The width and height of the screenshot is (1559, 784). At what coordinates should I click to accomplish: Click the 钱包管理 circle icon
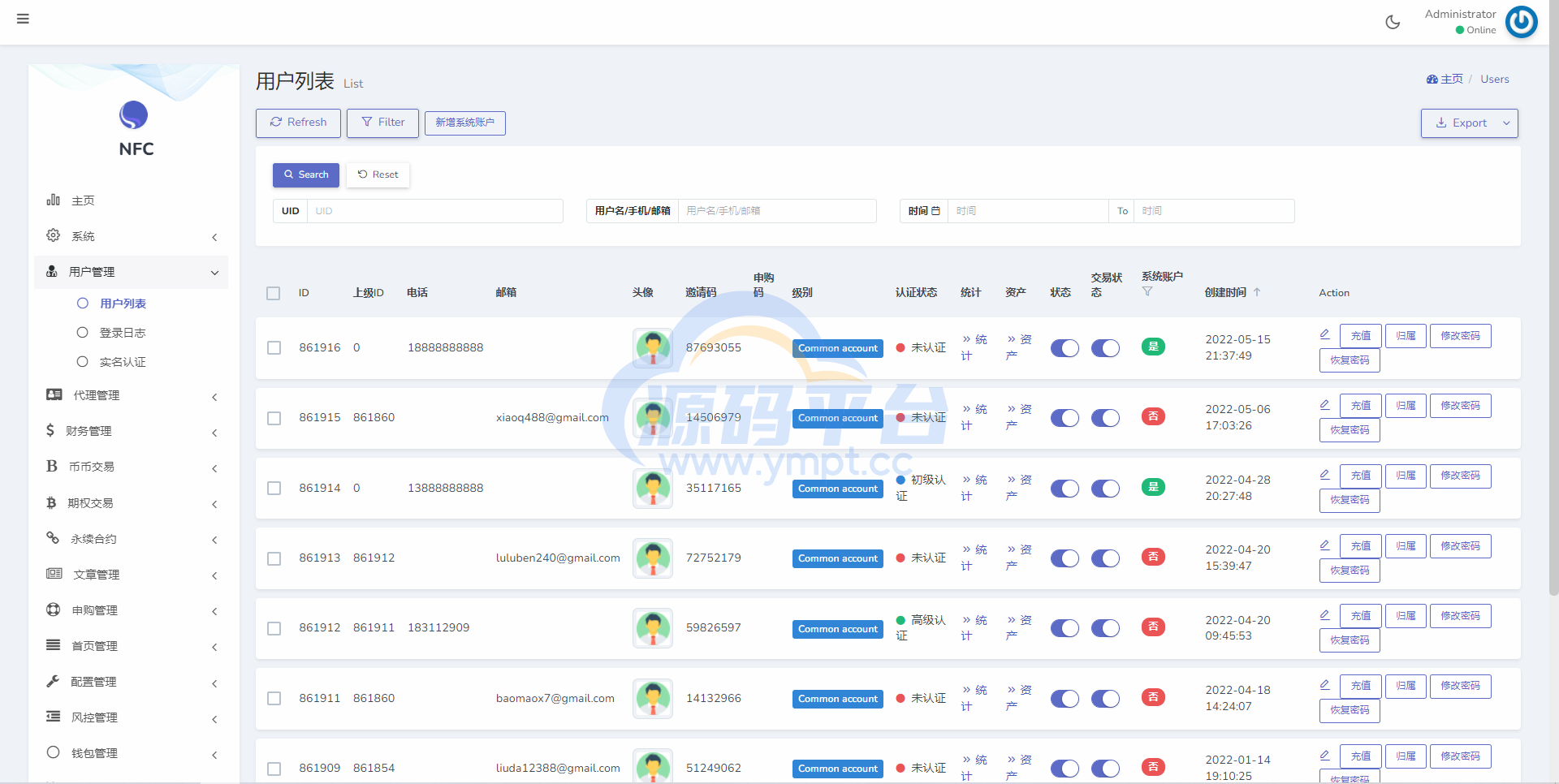(54, 752)
